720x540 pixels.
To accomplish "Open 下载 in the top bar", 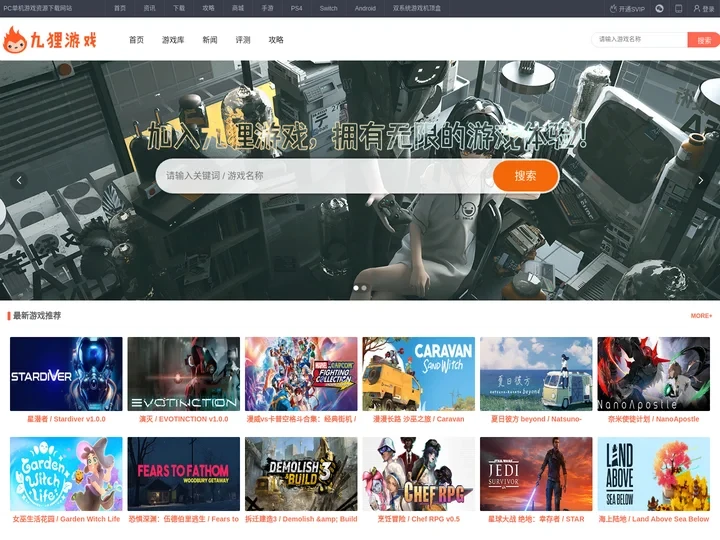I will (x=179, y=8).
